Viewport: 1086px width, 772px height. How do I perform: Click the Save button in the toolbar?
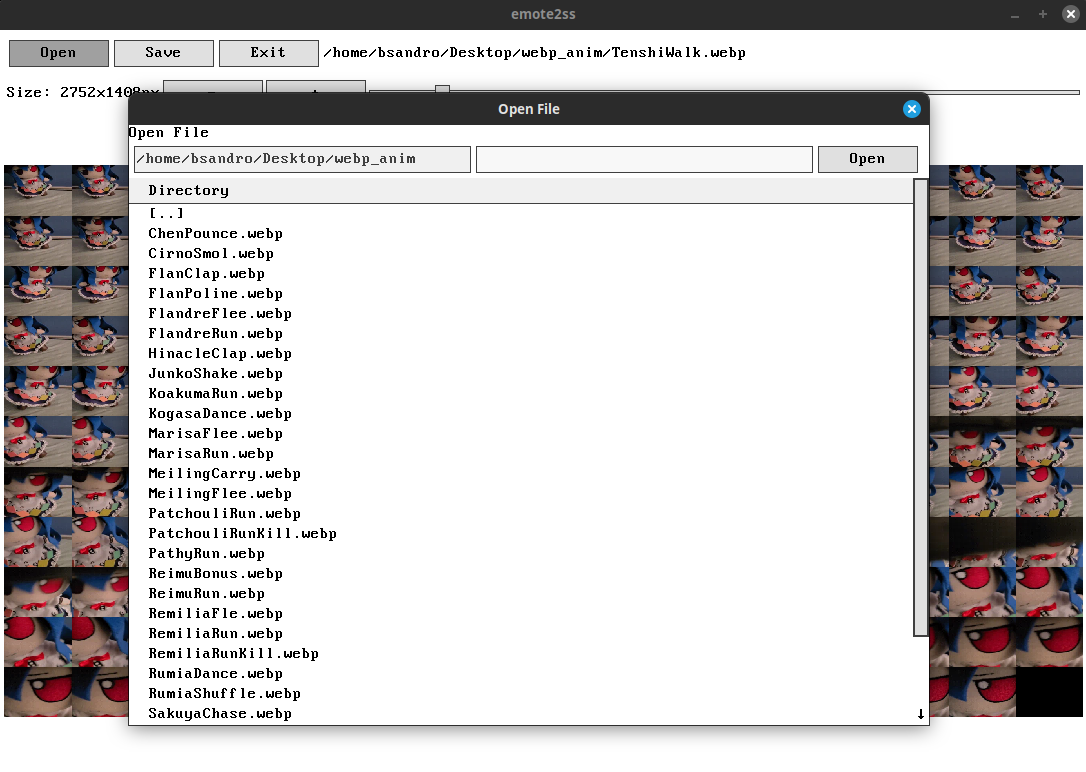163,52
